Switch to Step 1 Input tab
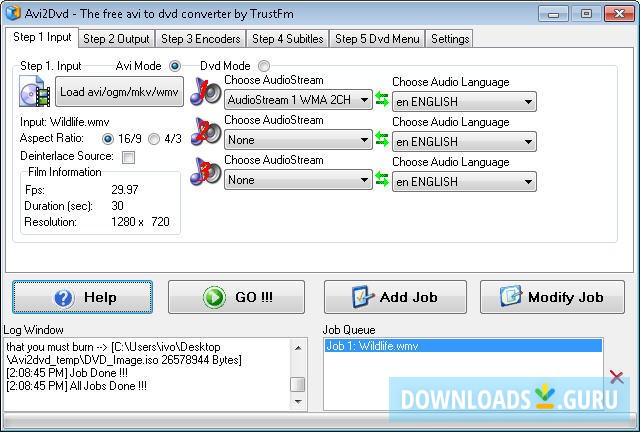640x432 pixels. [42, 37]
